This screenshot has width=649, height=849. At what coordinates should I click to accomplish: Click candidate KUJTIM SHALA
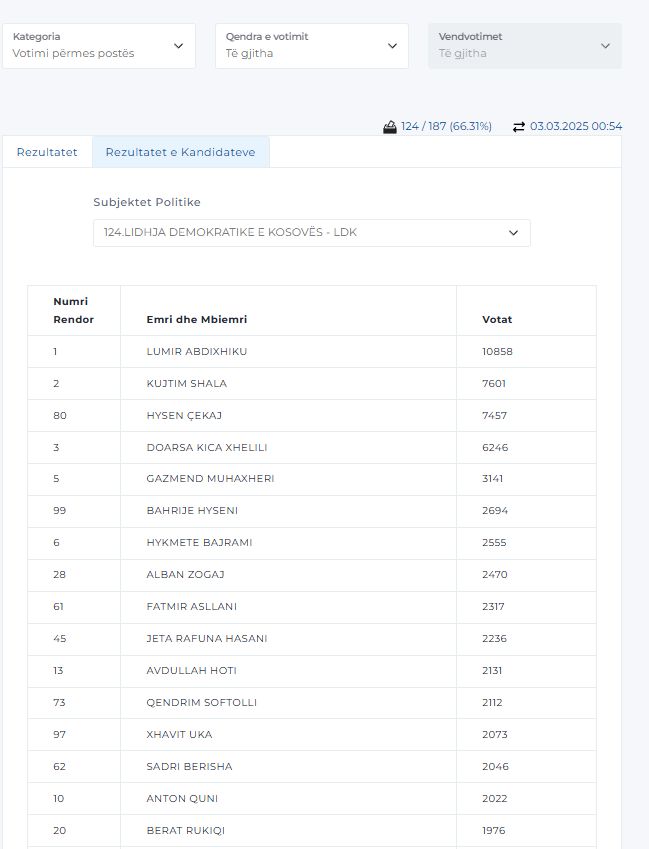186,384
